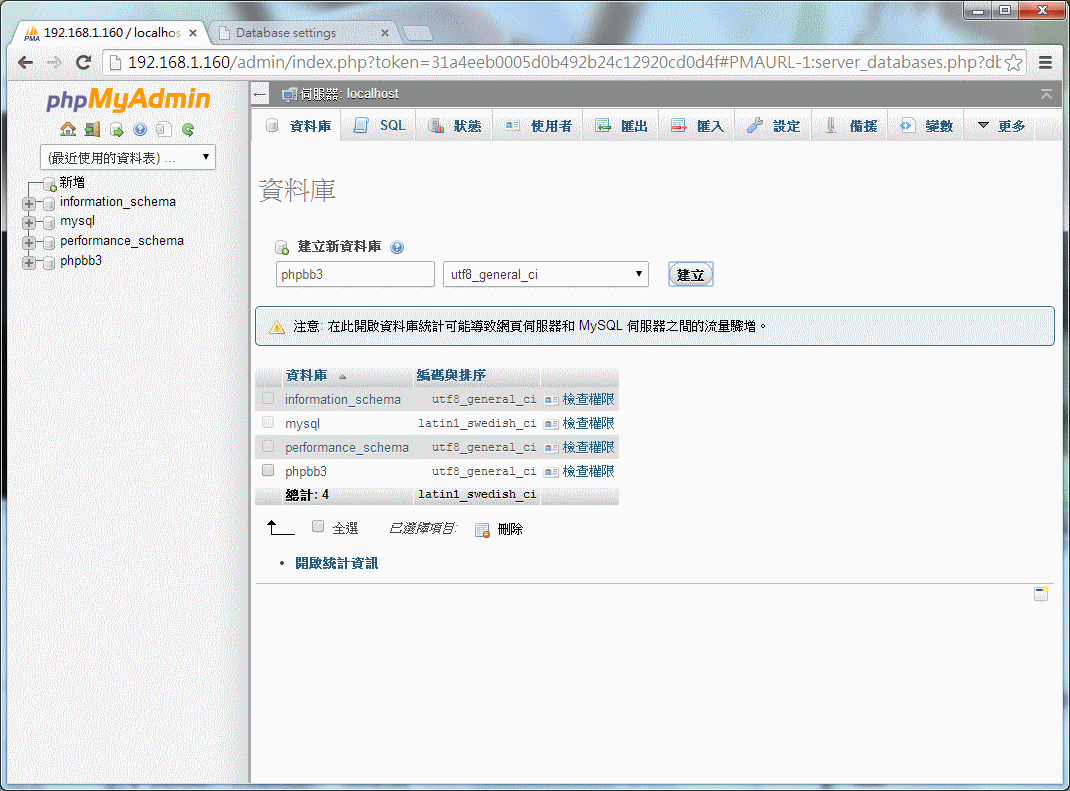Expand information_schema in the tree
The height and width of the screenshot is (791, 1070).
pos(29,203)
